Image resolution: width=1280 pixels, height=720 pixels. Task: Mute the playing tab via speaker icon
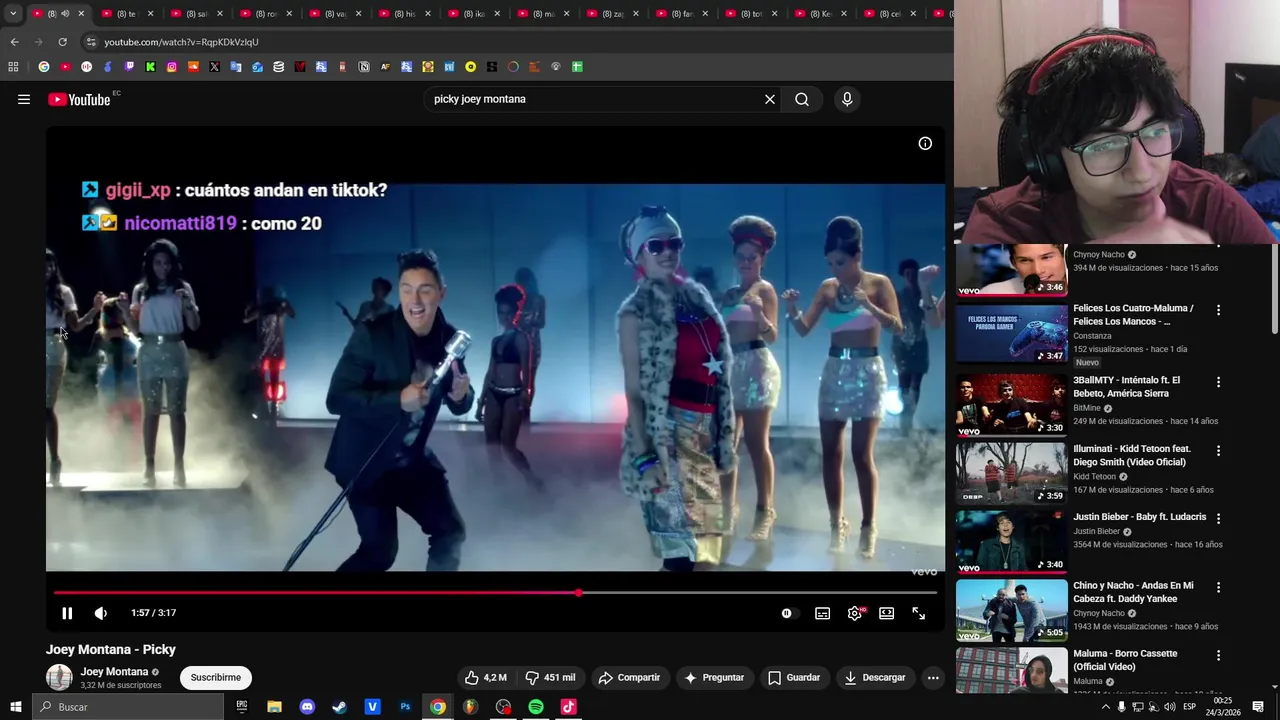click(x=65, y=14)
